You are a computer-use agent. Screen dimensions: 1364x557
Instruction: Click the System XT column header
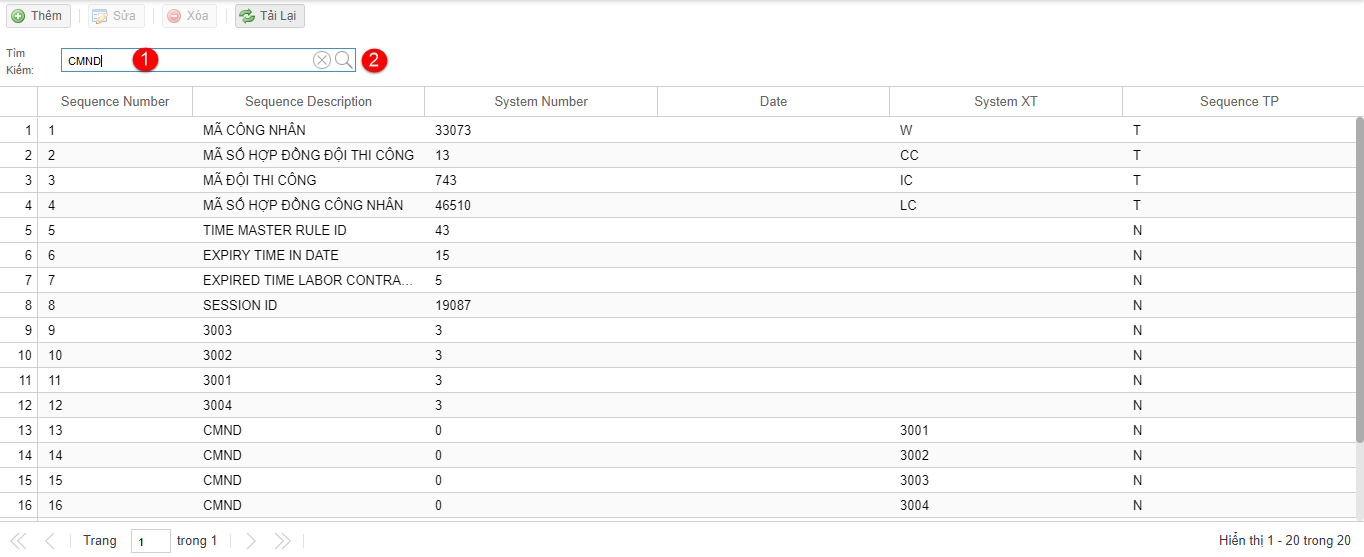coord(1005,102)
